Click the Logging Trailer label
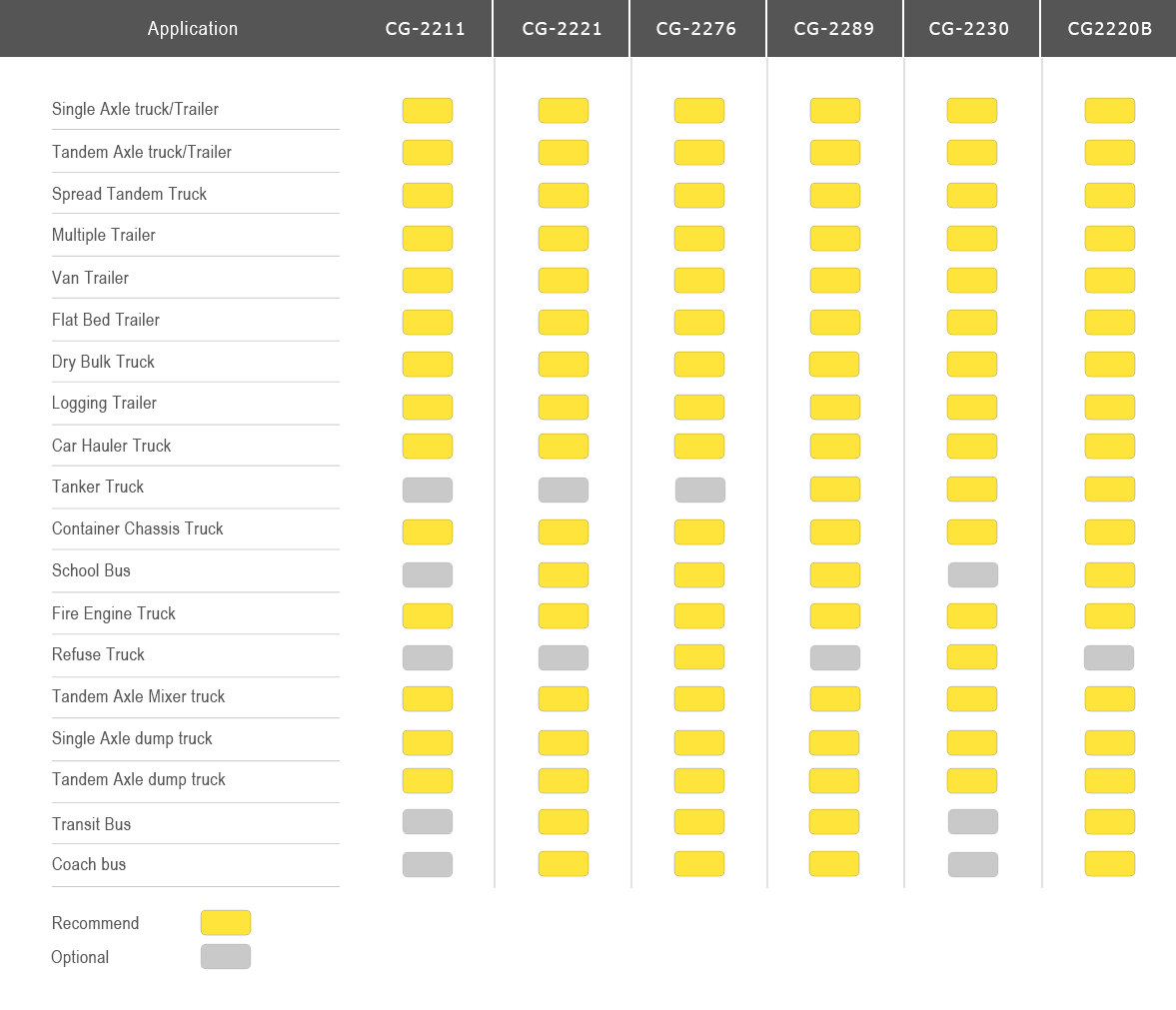Viewport: 1176px width, 1010px height. tap(104, 404)
